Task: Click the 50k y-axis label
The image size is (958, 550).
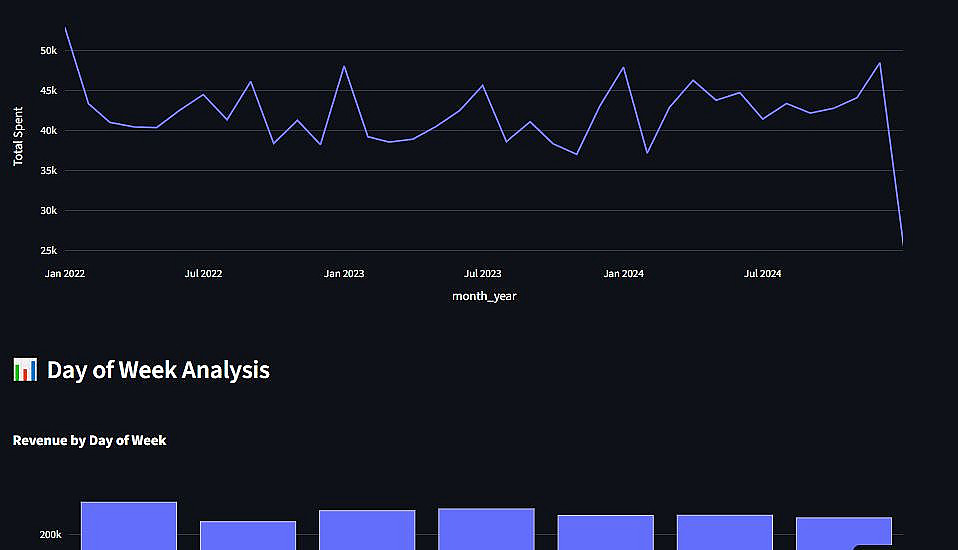Action: tap(49, 51)
